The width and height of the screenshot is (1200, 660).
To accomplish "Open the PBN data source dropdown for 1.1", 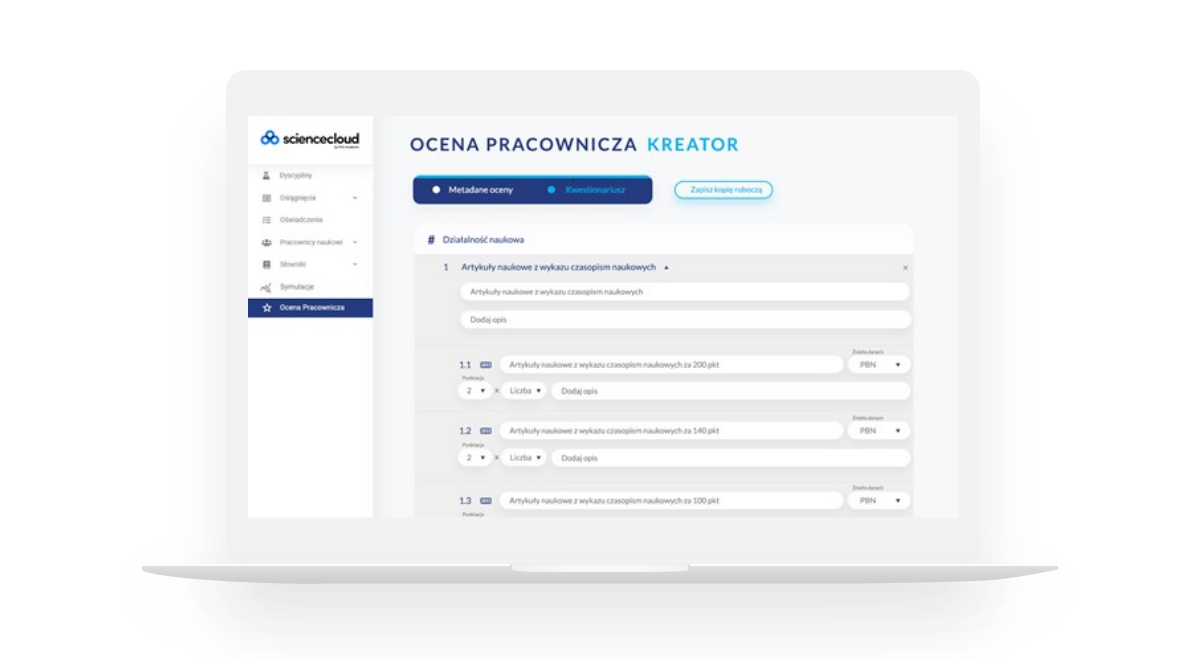I will pyautogui.click(x=879, y=365).
